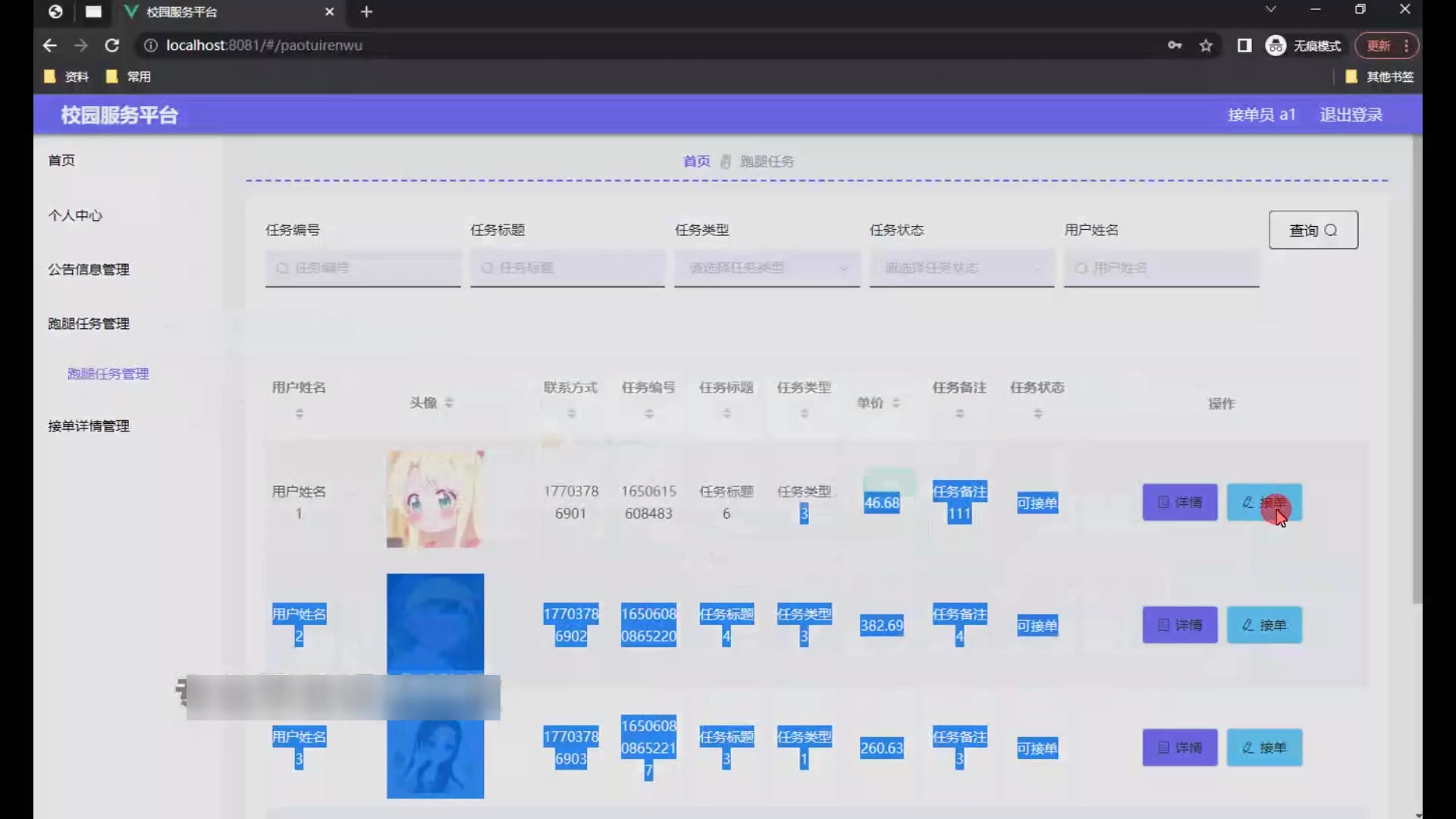Sort table by 头像 column
1456x819 pixels.
click(449, 403)
